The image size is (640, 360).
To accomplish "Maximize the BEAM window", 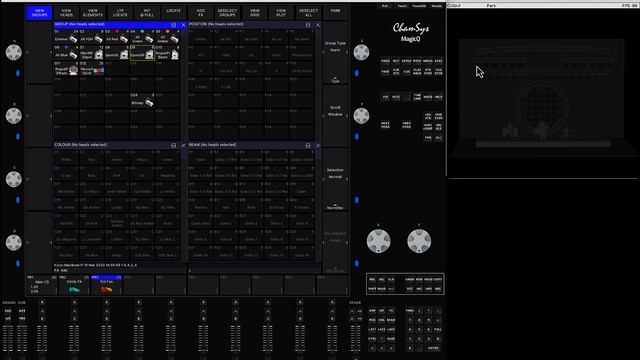I will (x=308, y=145).
